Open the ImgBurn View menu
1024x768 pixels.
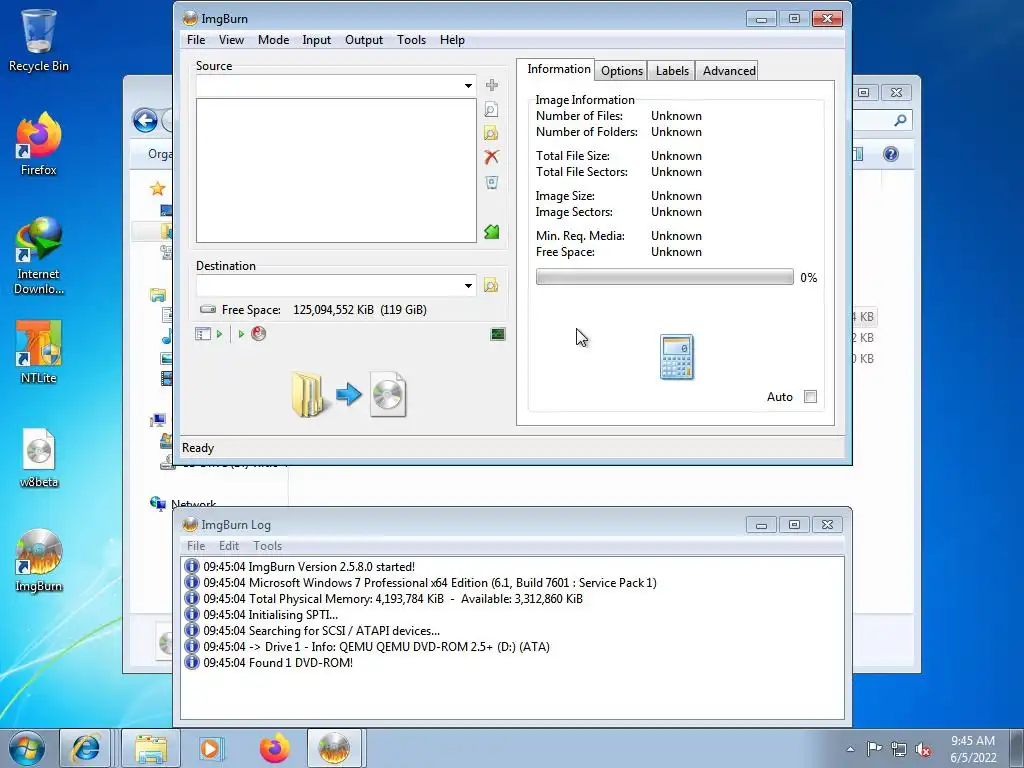tap(231, 40)
